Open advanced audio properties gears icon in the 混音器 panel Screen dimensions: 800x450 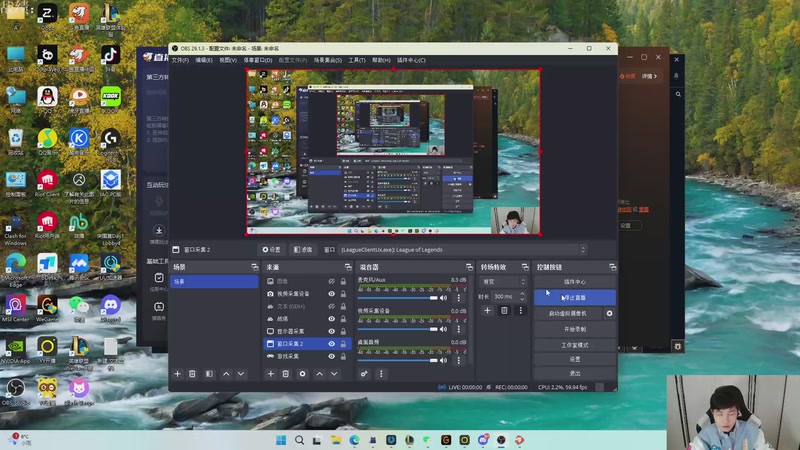tap(364, 374)
